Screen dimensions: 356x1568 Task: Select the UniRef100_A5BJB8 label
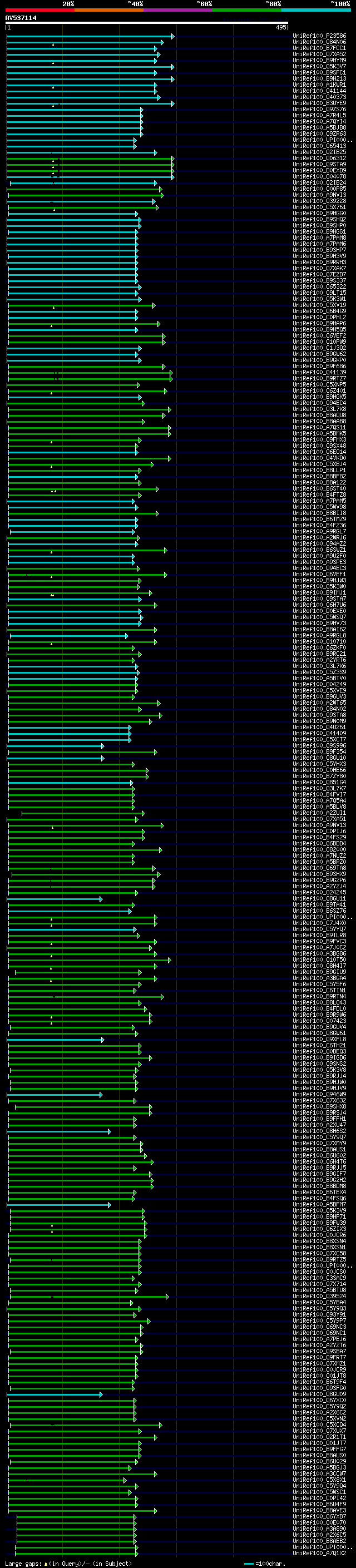(319, 127)
